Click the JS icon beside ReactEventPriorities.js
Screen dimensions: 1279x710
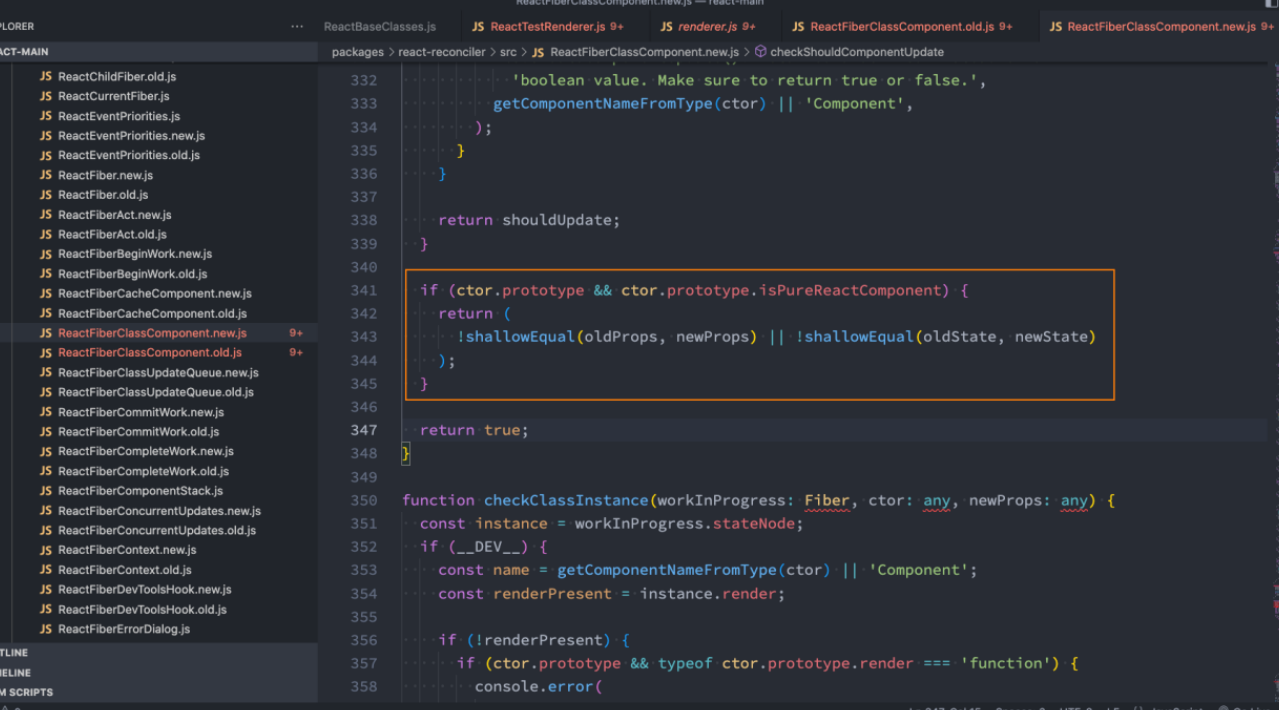[x=46, y=116]
